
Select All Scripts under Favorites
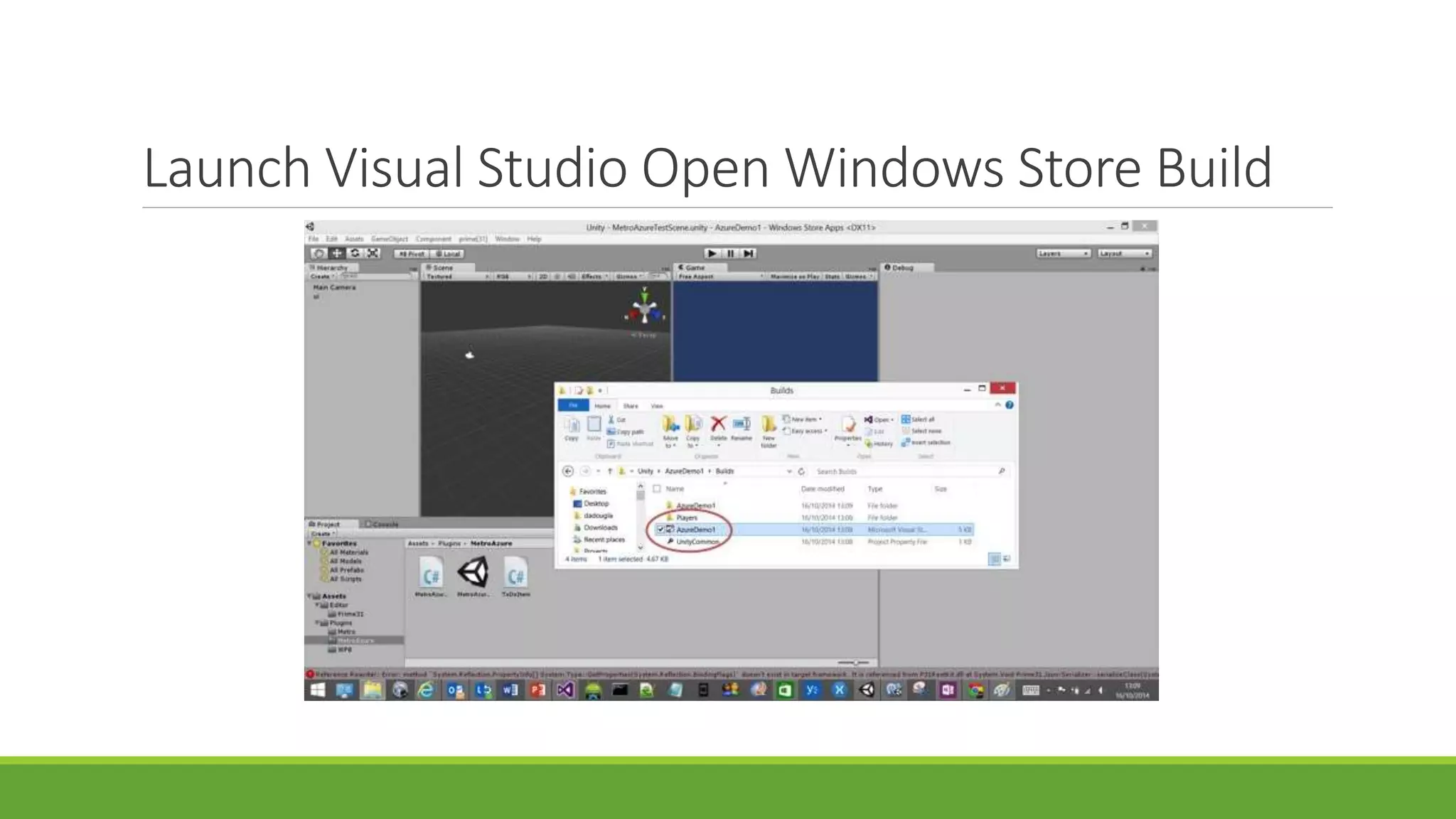345,579
